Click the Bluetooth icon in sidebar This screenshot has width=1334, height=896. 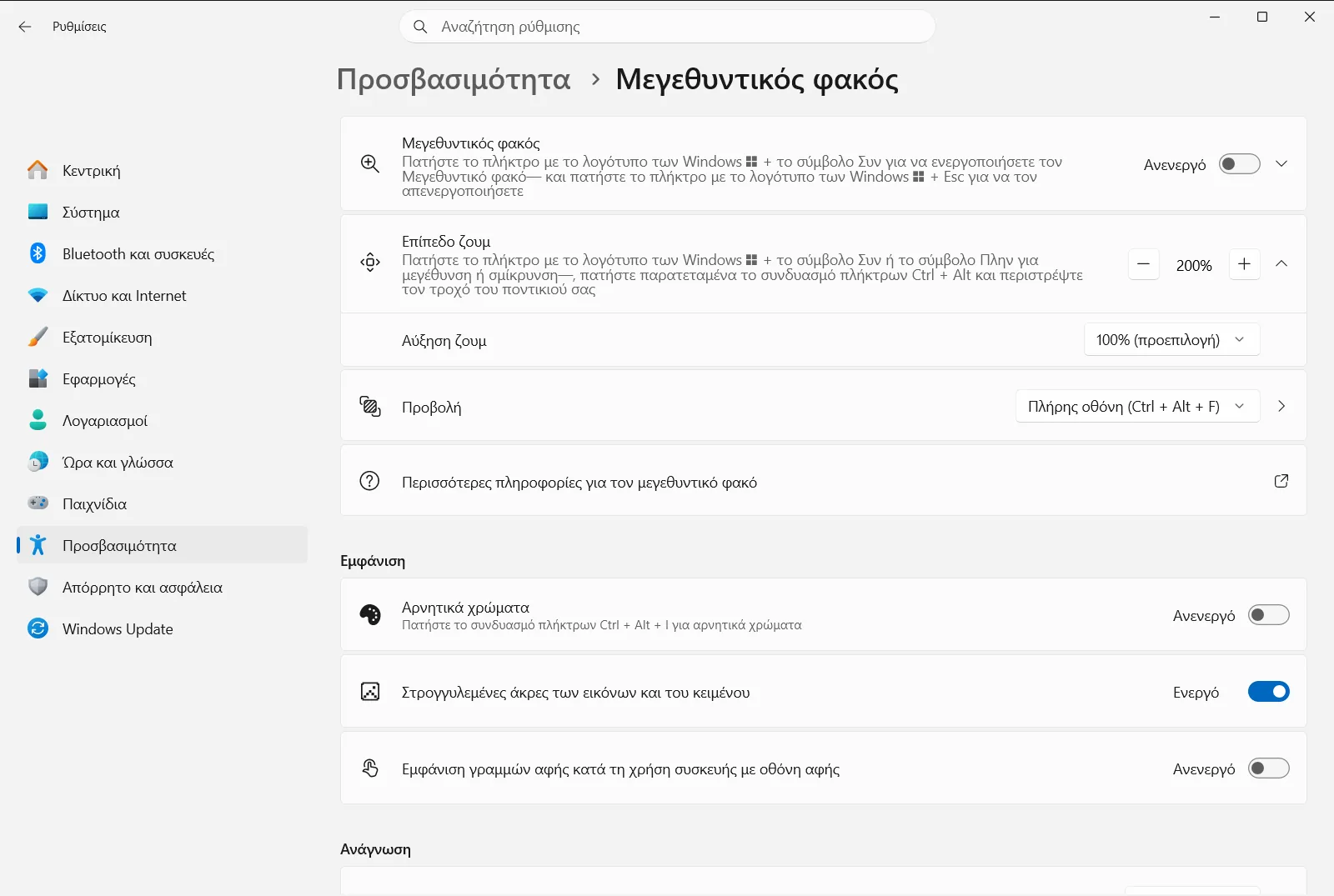38,253
